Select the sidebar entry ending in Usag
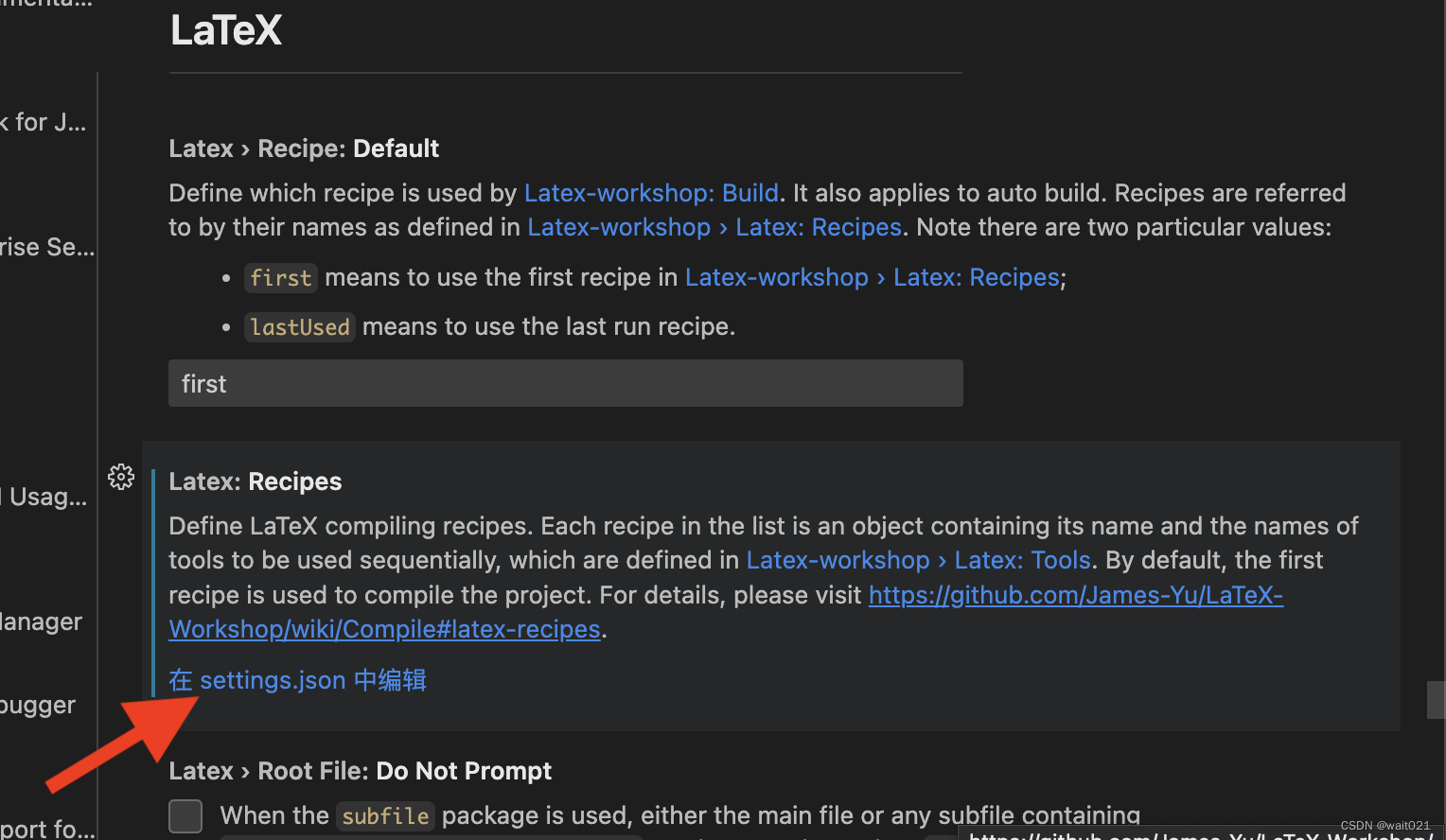Image resolution: width=1446 pixels, height=840 pixels. 43,496
